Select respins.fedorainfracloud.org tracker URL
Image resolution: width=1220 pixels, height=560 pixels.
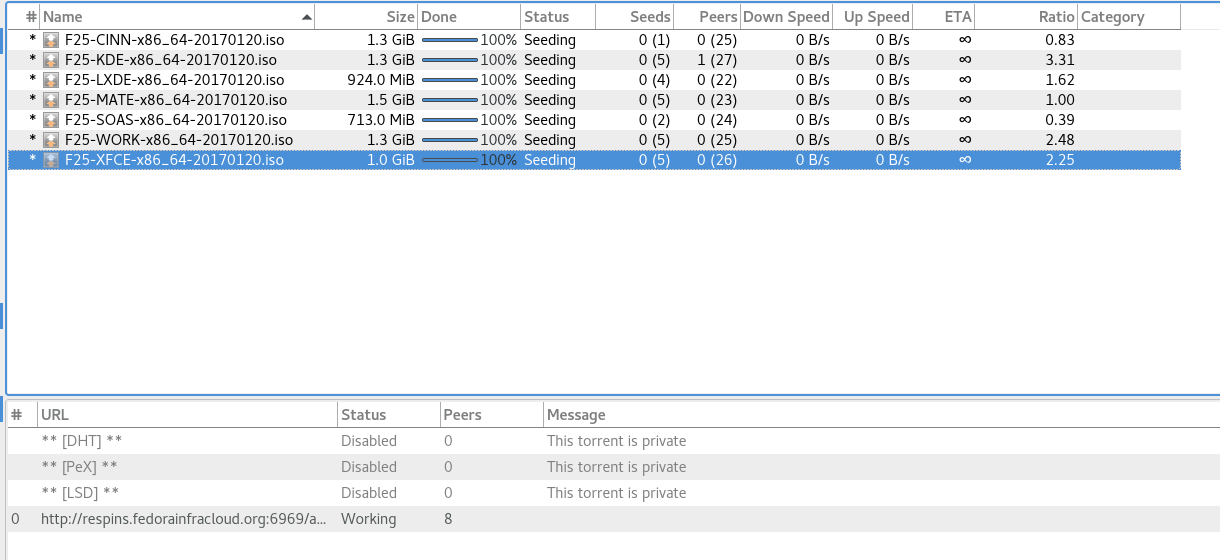184,519
